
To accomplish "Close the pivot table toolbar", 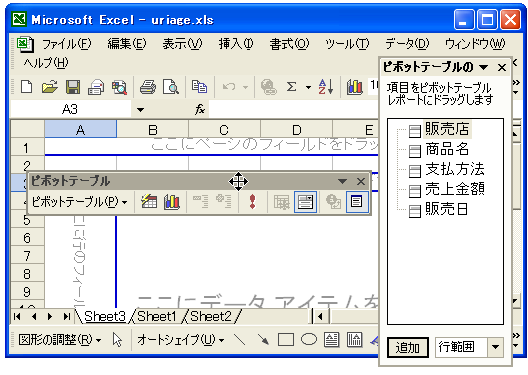I will coord(361,181).
